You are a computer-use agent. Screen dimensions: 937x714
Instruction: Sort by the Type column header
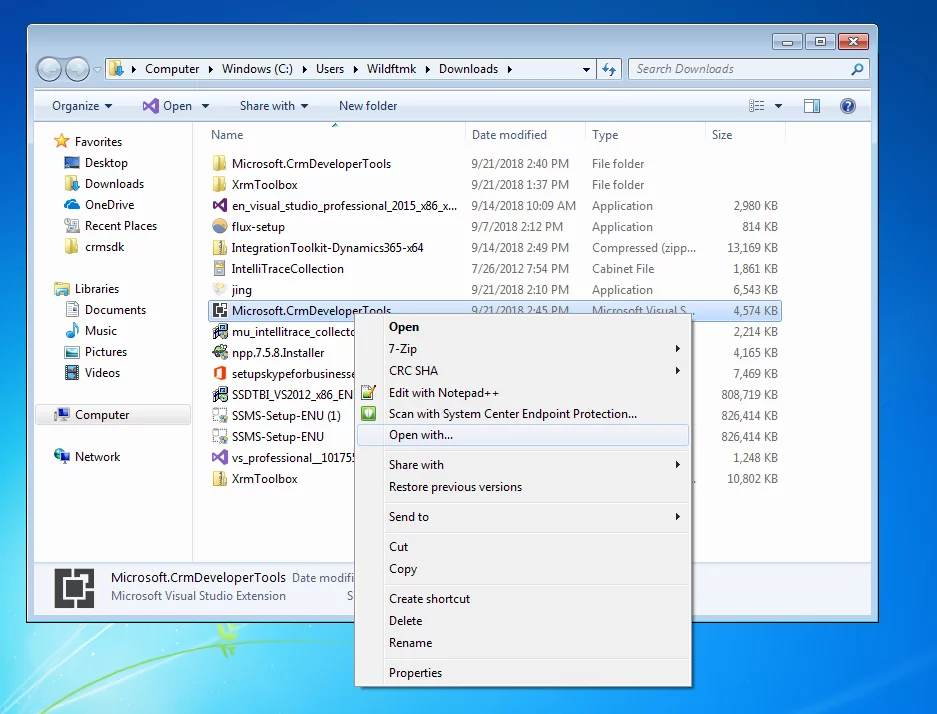click(x=645, y=134)
